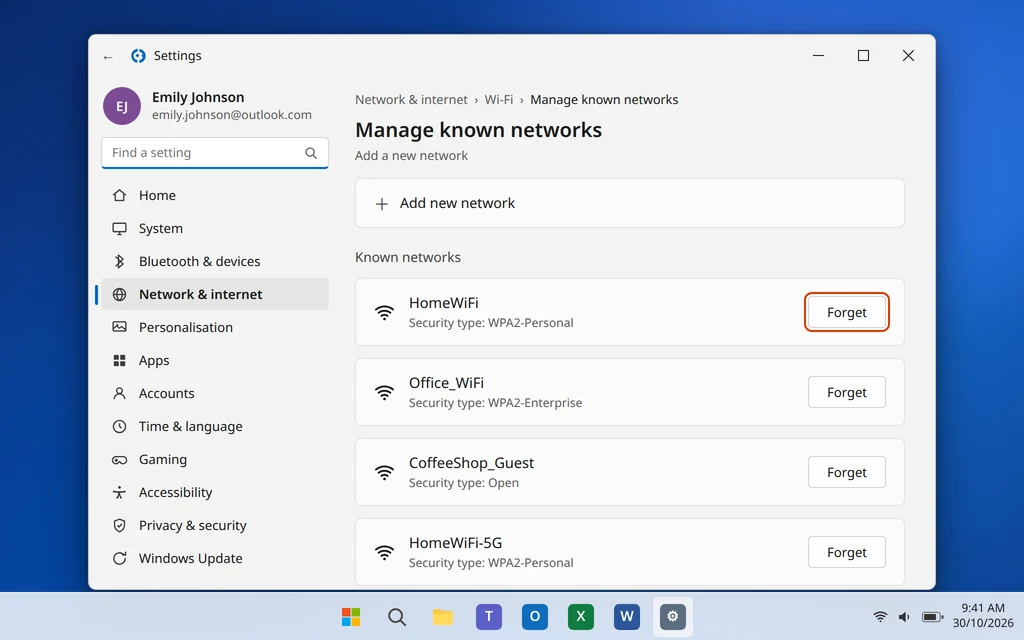Open Microsoft Teams from taskbar

click(x=488, y=616)
